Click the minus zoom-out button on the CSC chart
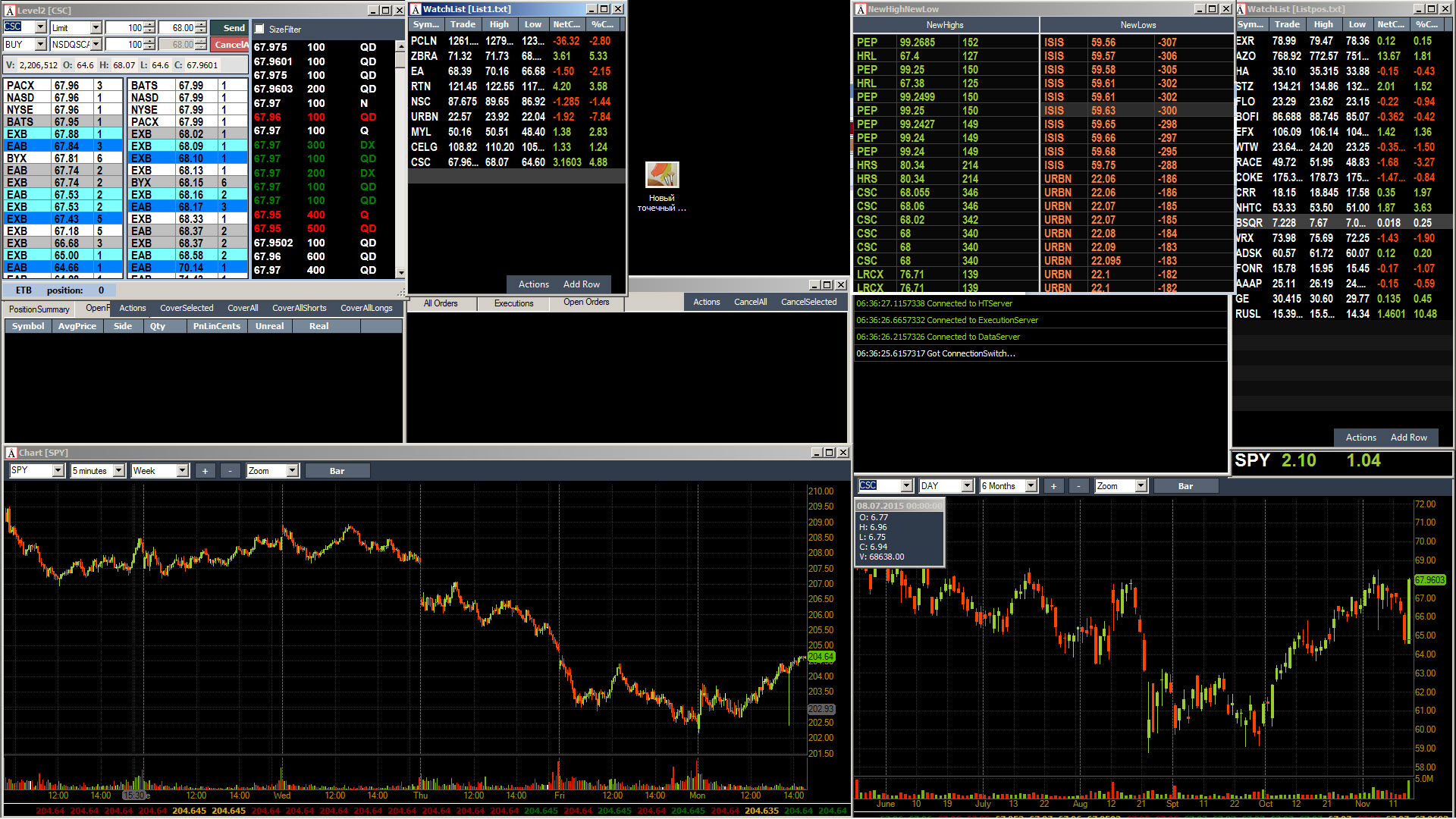This screenshot has height=819, width=1456. tap(1078, 486)
